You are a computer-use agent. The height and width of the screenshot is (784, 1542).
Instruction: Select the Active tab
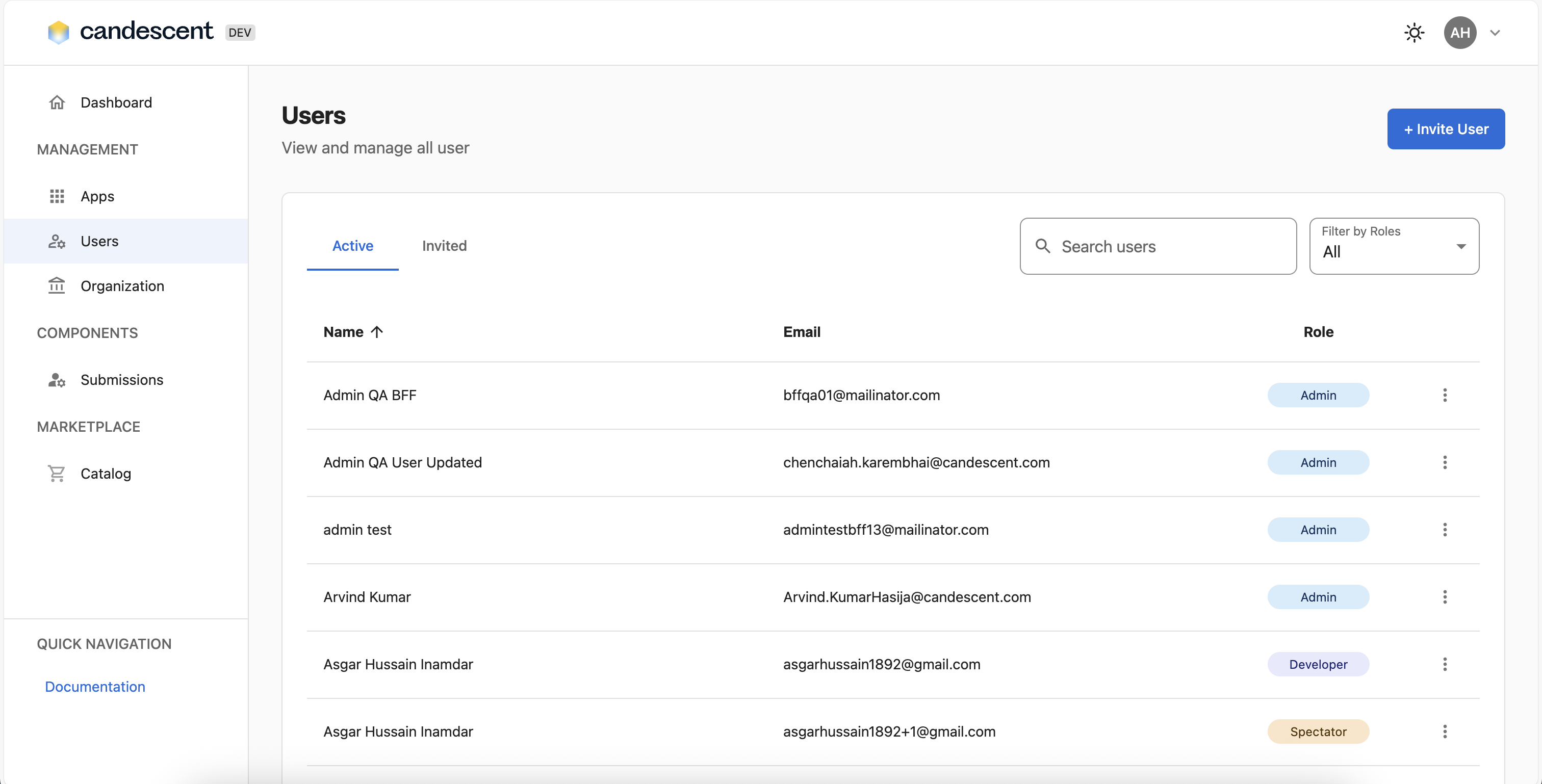[352, 245]
